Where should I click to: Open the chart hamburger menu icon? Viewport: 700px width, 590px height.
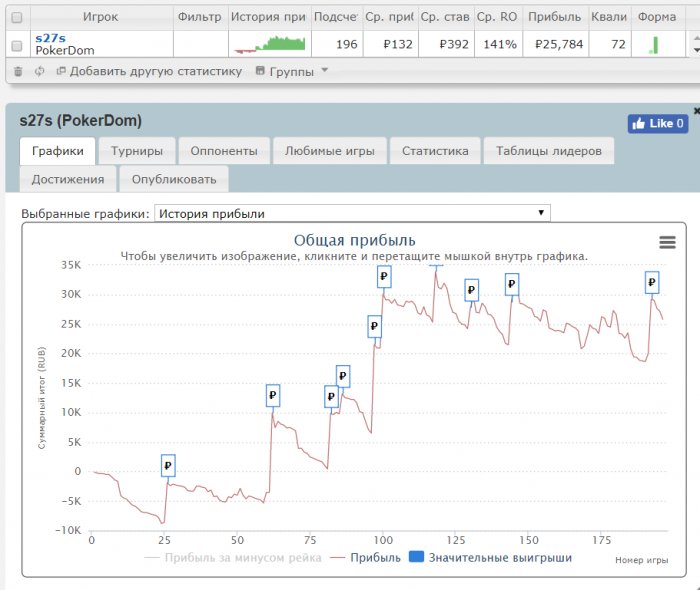(x=667, y=242)
